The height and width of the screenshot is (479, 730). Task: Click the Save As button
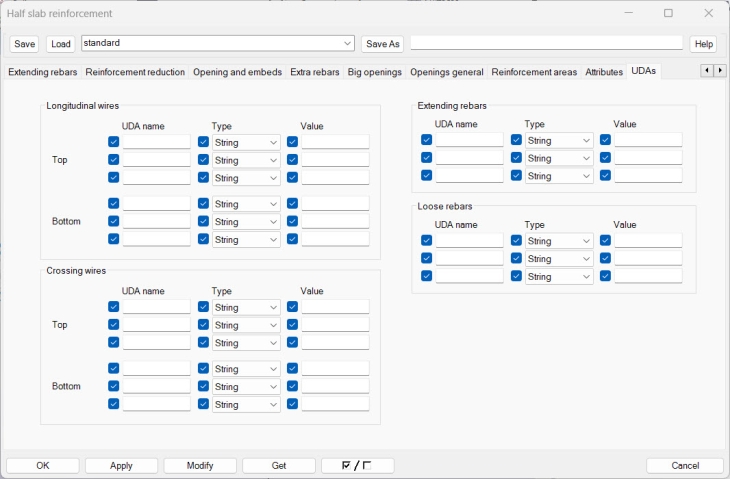[382, 44]
